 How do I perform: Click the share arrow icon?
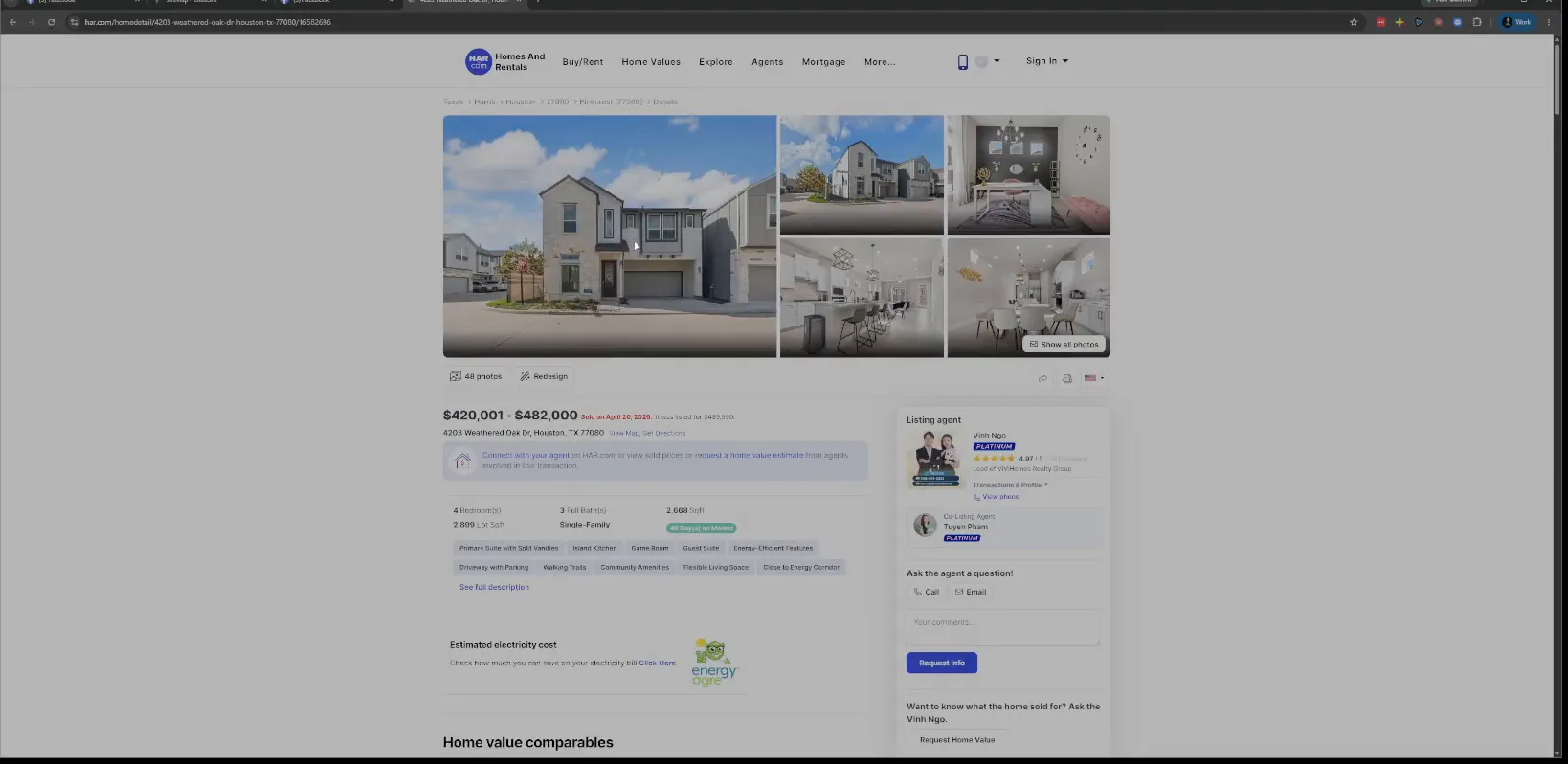1042,378
